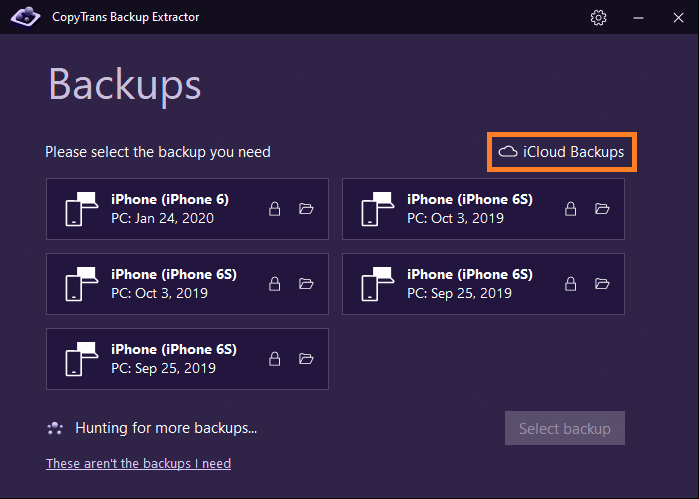Open folder icon on right-column Sep 25, 2019 backup
The image size is (699, 499).
point(602,283)
